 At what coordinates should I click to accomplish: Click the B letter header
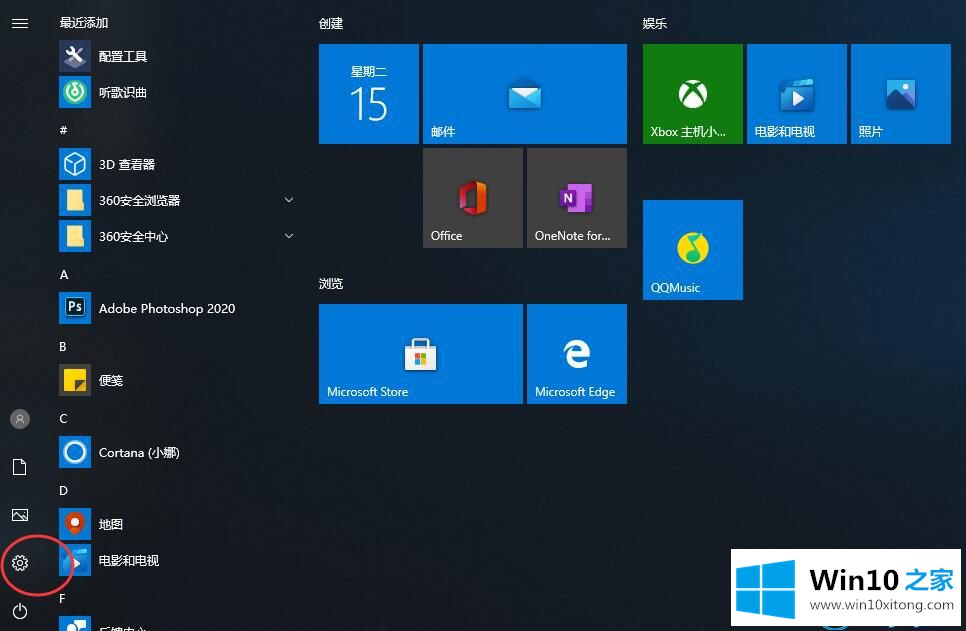point(63,347)
